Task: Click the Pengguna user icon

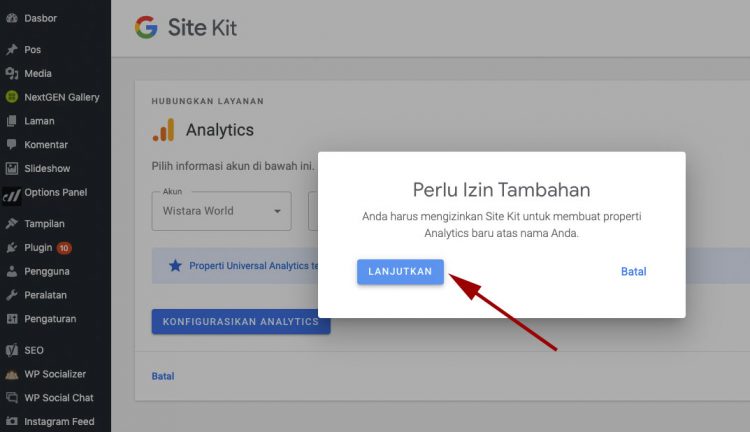Action: pos(12,271)
